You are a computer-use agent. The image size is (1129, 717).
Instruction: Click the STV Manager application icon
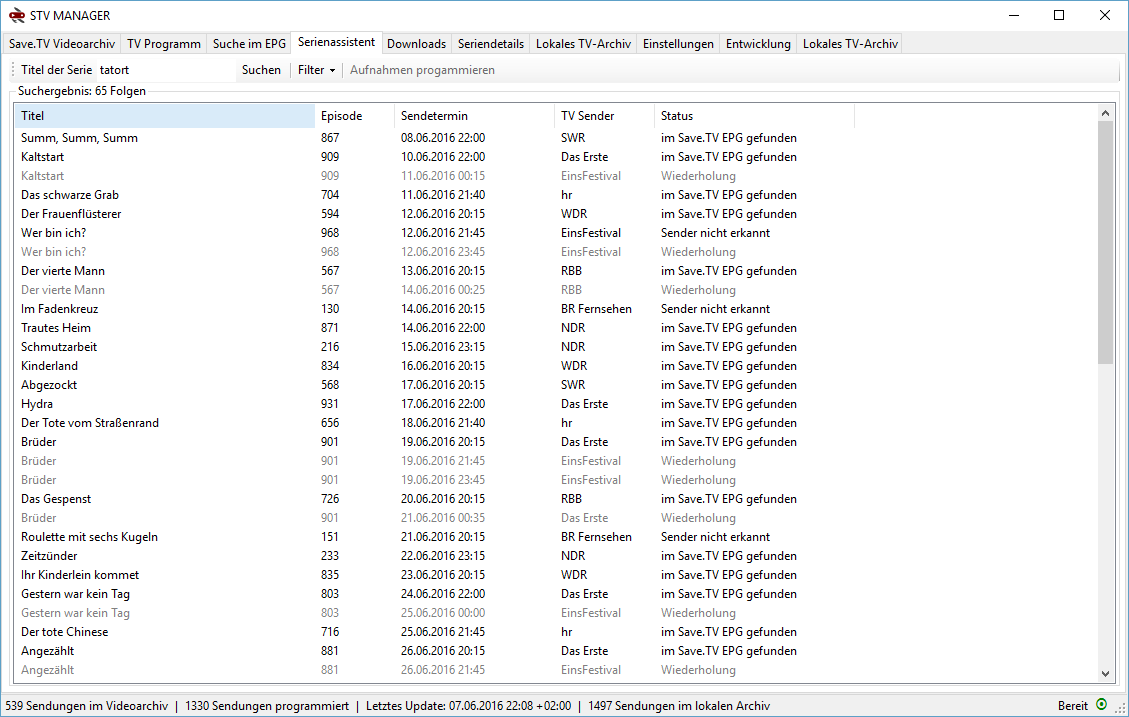point(18,16)
